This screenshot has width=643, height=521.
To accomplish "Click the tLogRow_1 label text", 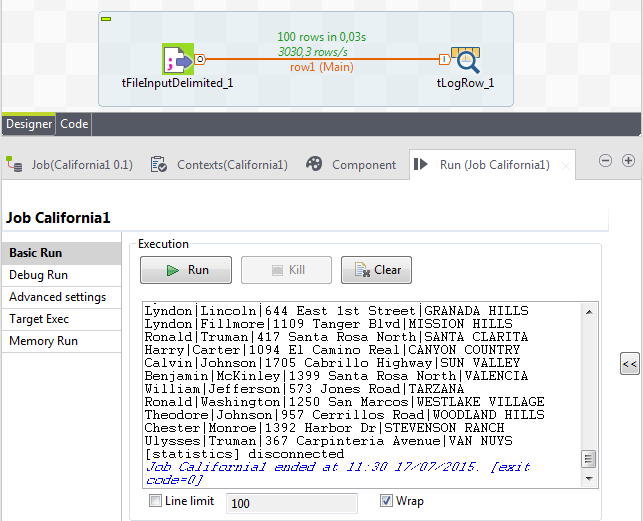I will (465, 83).
